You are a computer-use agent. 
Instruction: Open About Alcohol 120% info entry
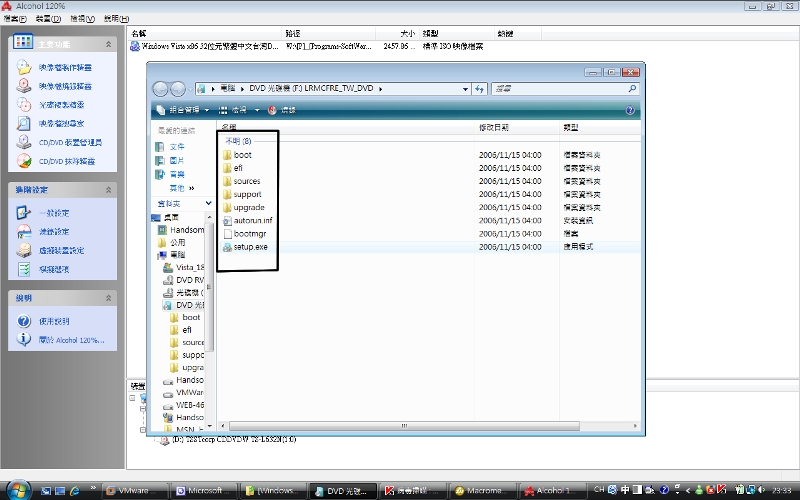coord(71,340)
